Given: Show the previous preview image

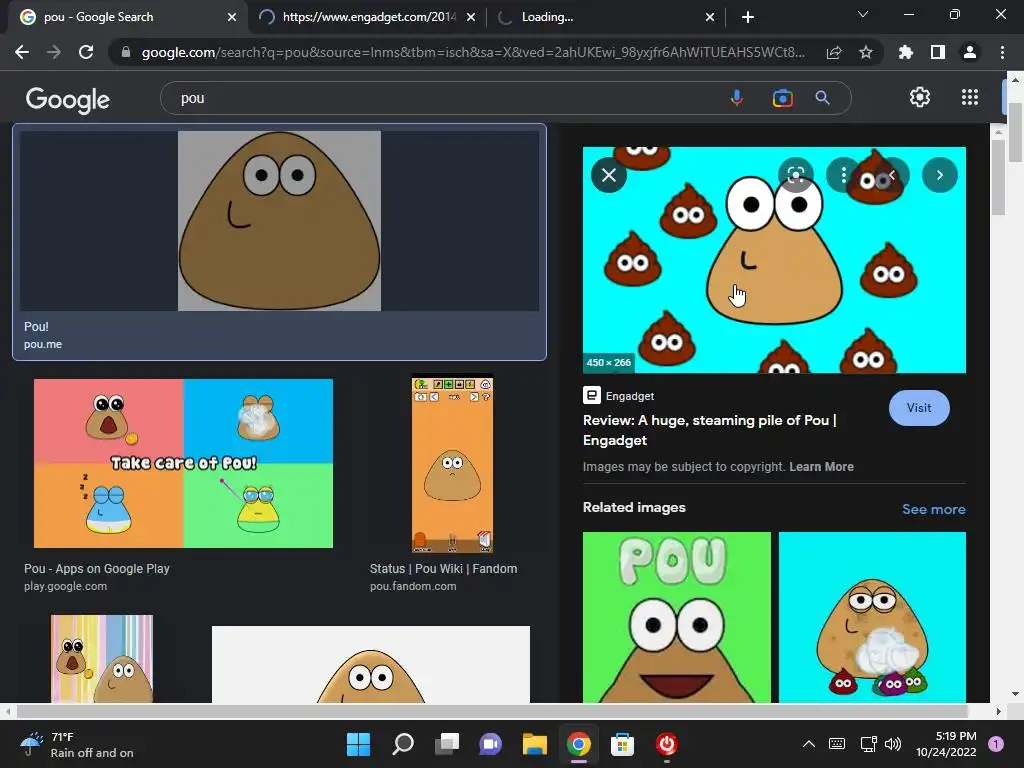Looking at the screenshot, I should pyautogui.click(x=892, y=175).
